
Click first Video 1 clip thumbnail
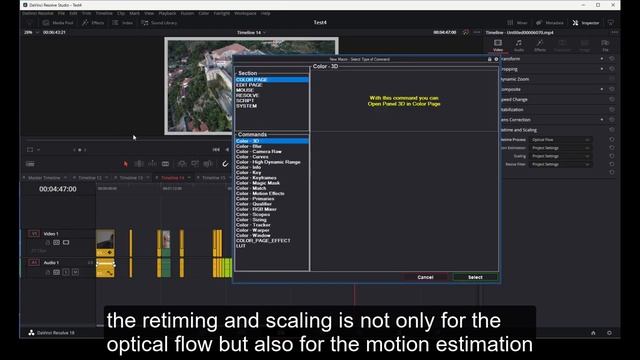pyautogui.click(x=105, y=239)
